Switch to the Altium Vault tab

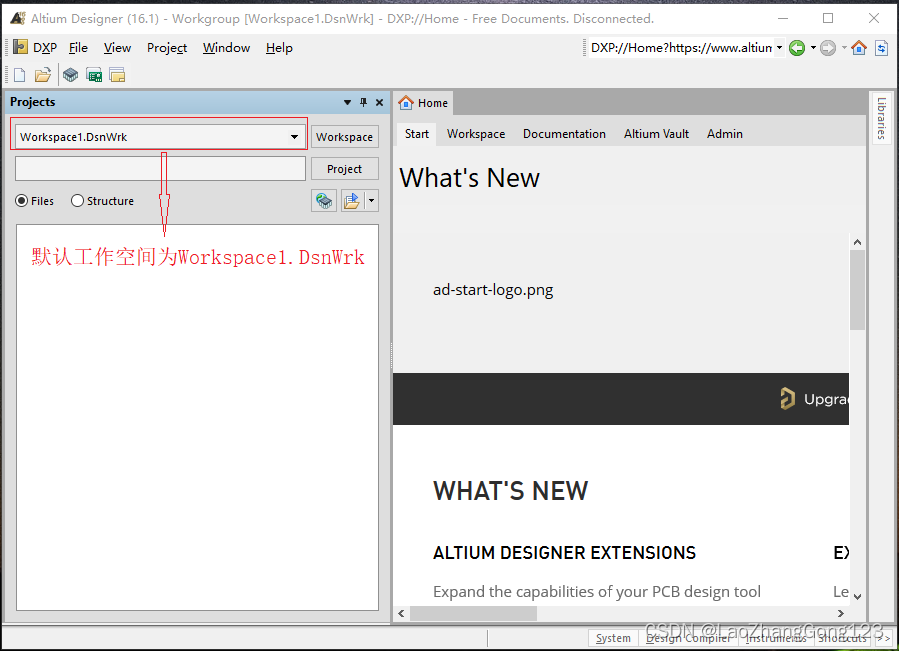(656, 134)
